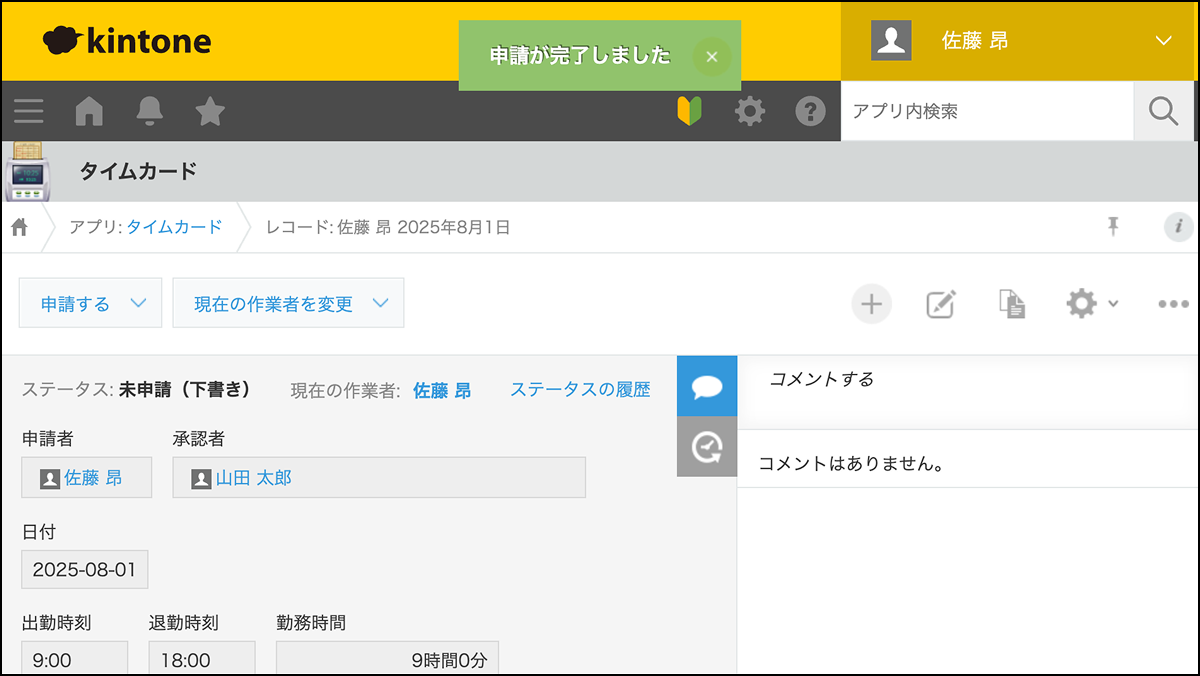The image size is (1200, 676).
Task: Add a new record with plus icon
Action: tap(871, 304)
